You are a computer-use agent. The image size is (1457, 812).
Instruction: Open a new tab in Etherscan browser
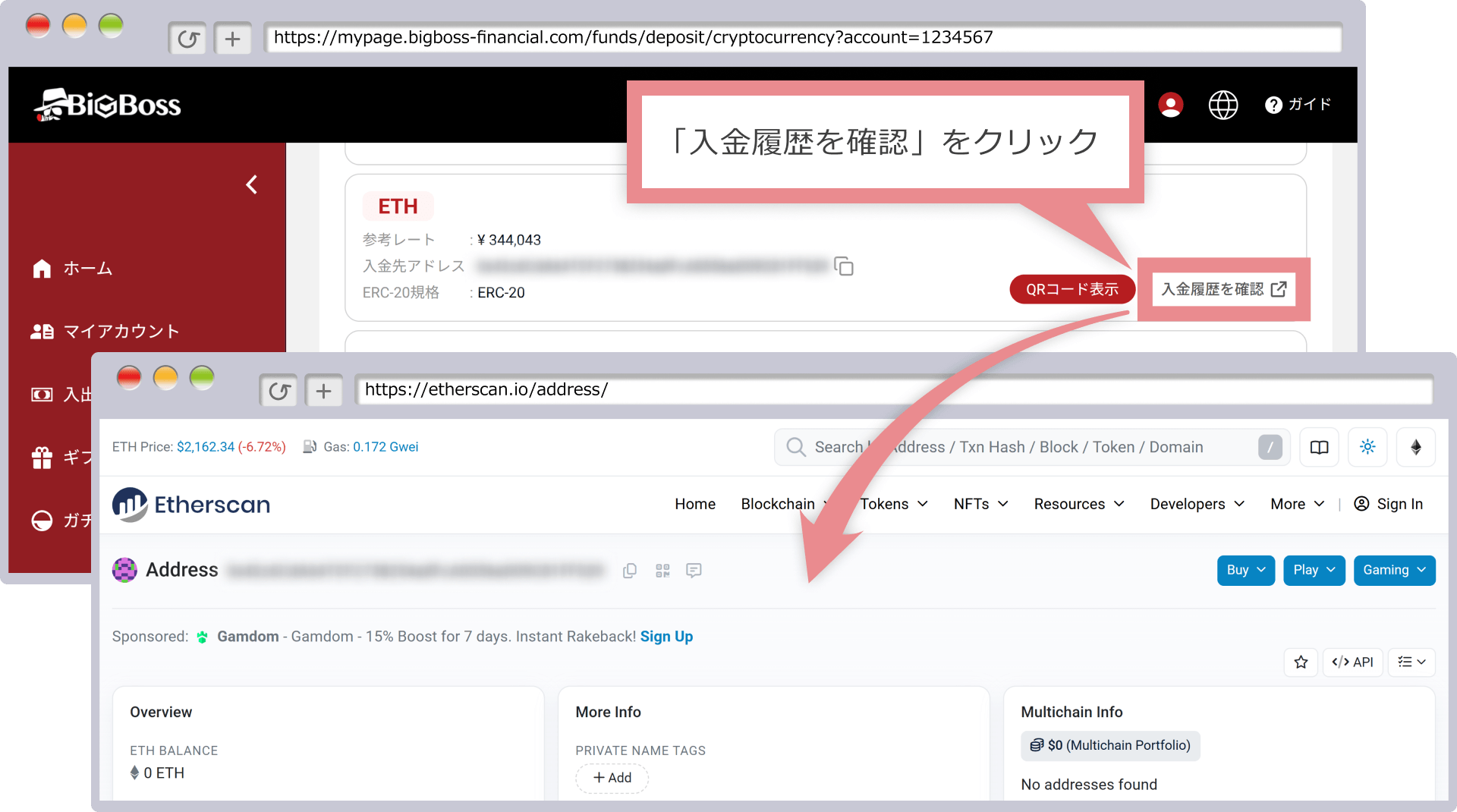pyautogui.click(x=323, y=391)
